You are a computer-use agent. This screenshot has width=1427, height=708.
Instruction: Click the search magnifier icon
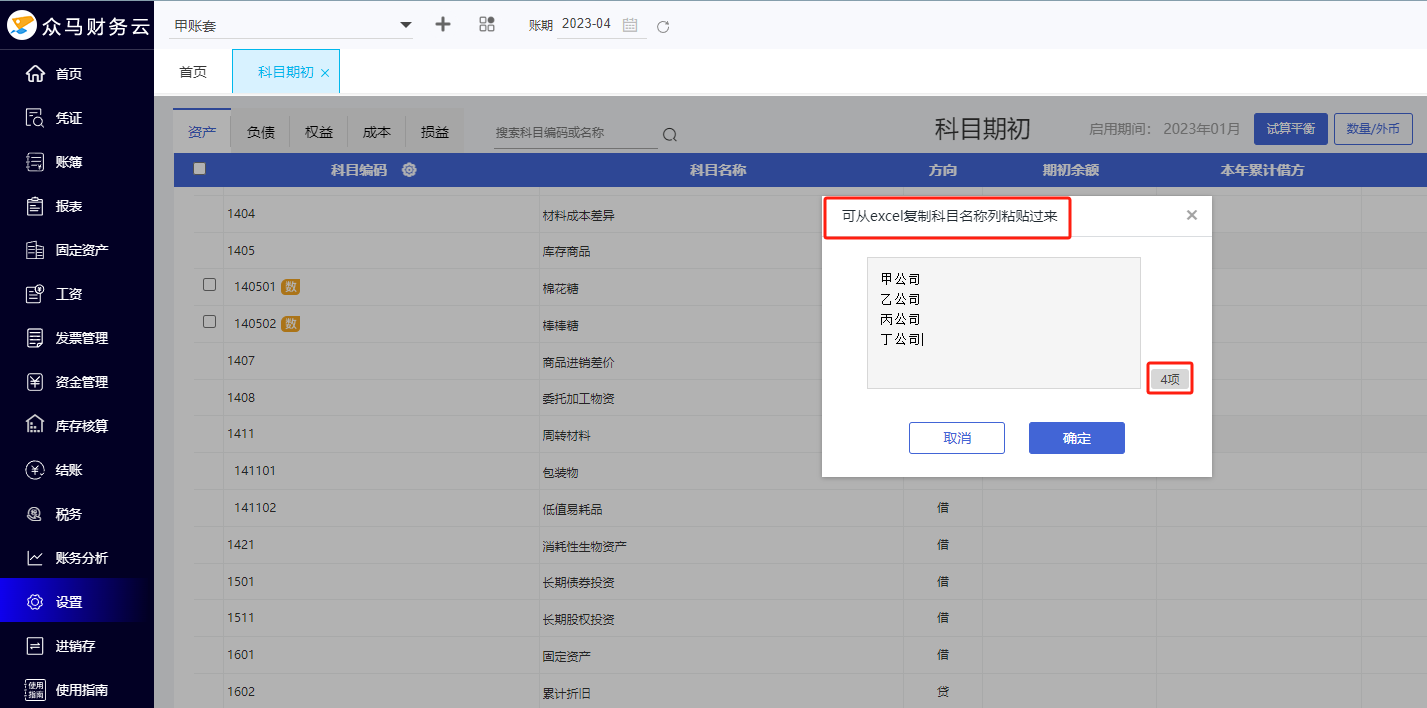click(x=670, y=135)
